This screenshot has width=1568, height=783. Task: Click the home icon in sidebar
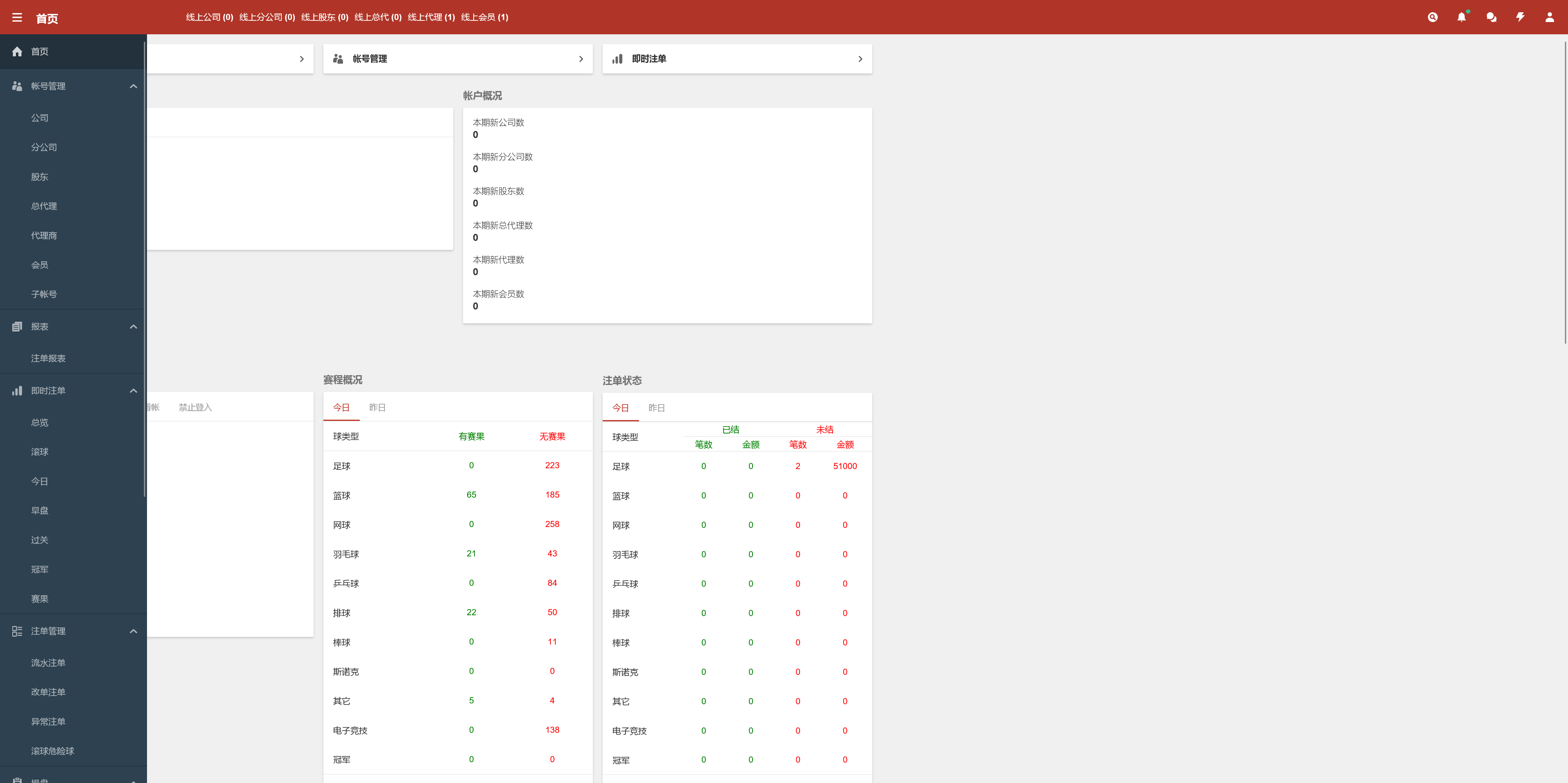click(x=17, y=52)
